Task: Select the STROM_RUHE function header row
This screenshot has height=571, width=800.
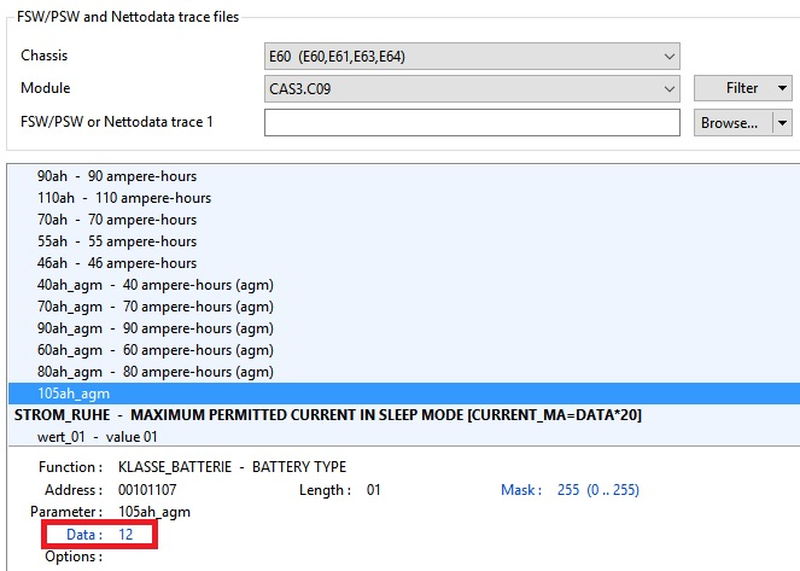Action: (x=327, y=415)
